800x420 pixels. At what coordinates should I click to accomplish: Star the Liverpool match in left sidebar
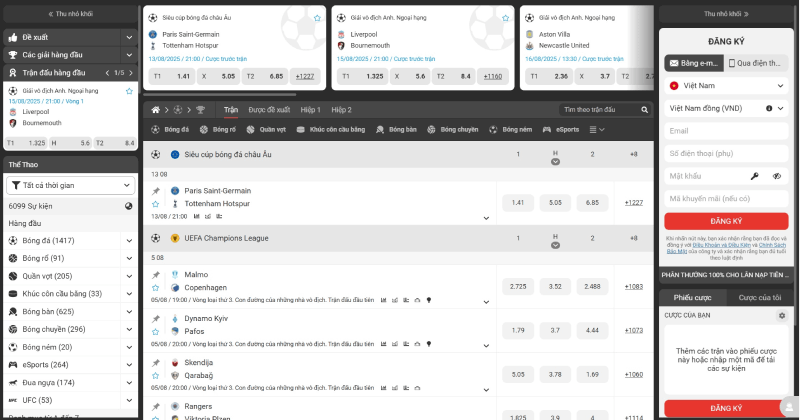pos(129,91)
